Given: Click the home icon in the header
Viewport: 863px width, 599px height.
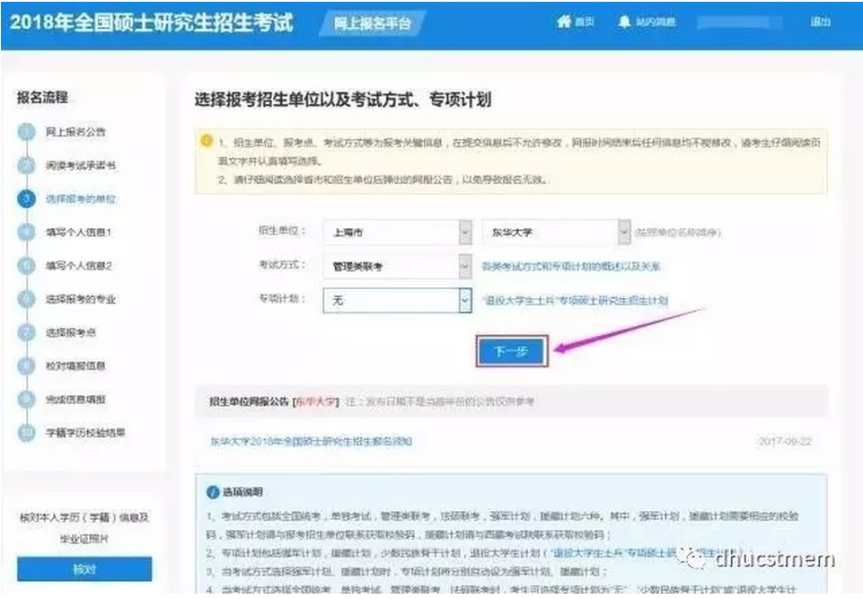Looking at the screenshot, I should pyautogui.click(x=564, y=22).
